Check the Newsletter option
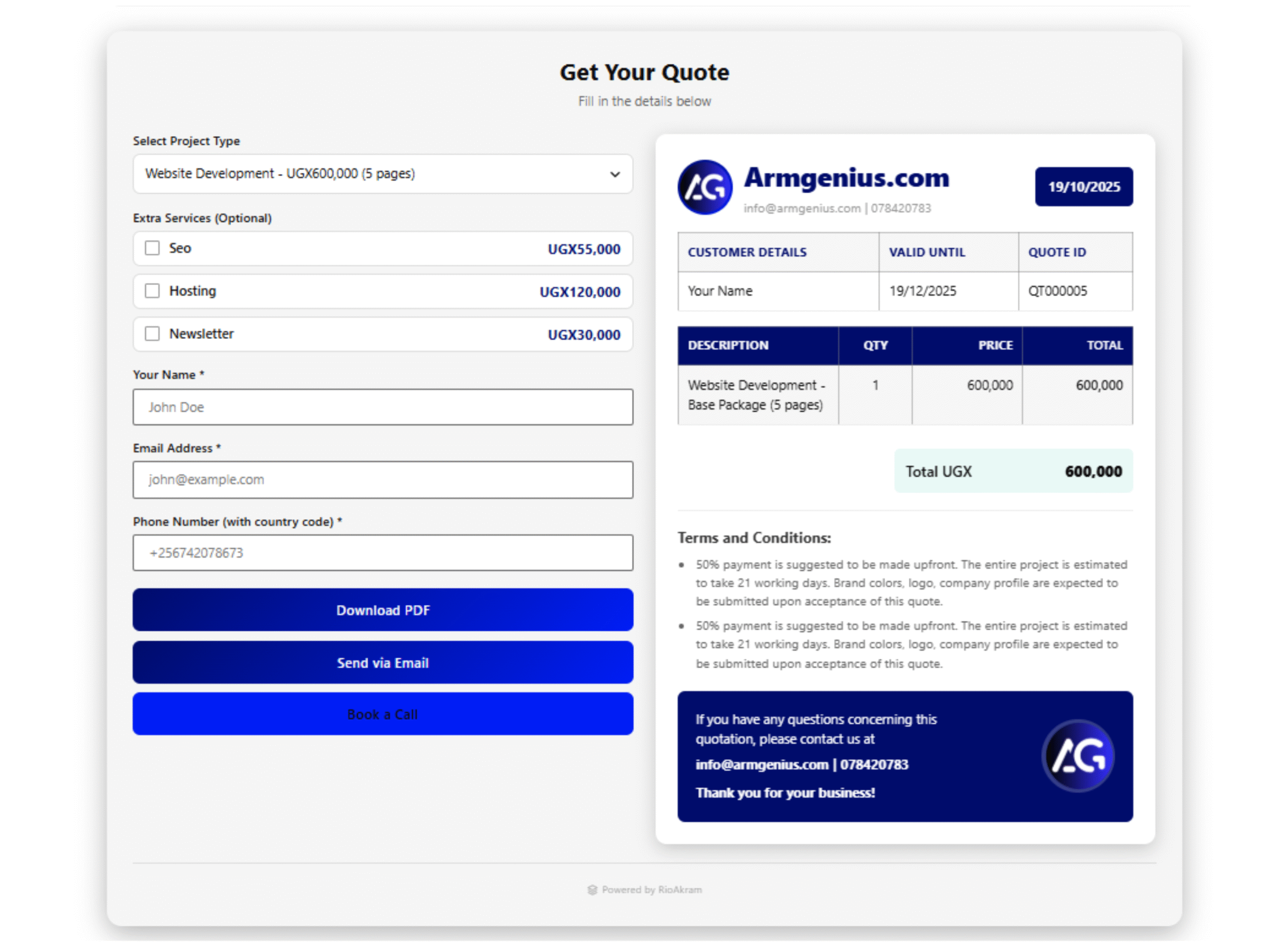The height and width of the screenshot is (952, 1286). click(152, 334)
